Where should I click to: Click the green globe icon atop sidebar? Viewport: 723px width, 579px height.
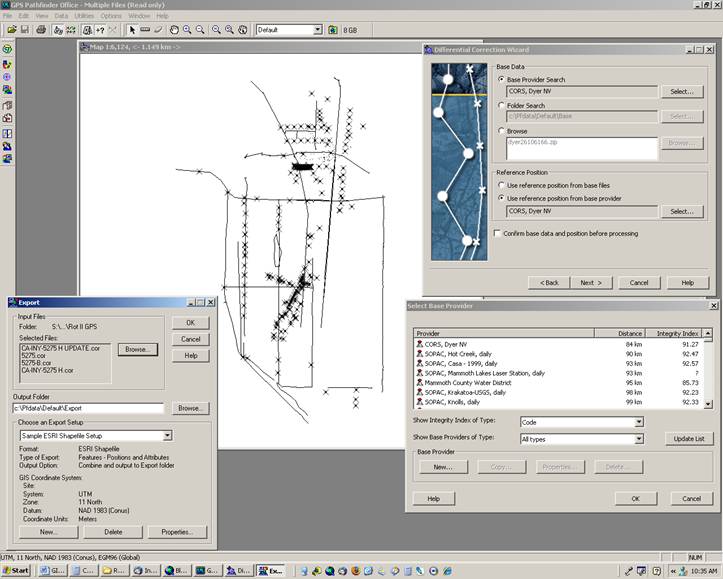click(7, 49)
